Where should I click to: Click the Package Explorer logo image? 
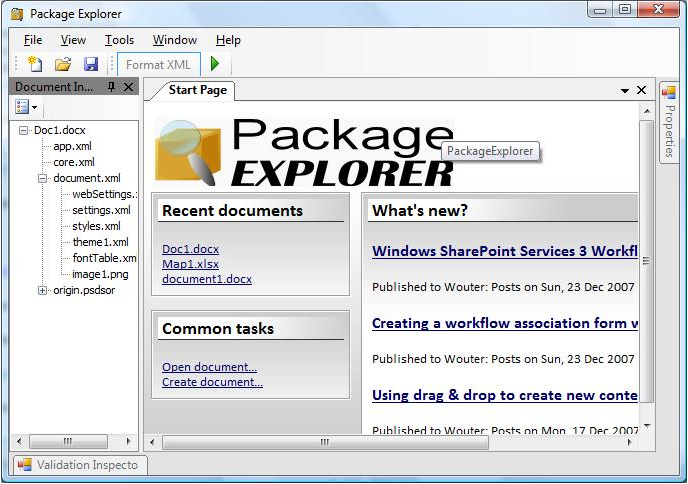click(x=304, y=151)
